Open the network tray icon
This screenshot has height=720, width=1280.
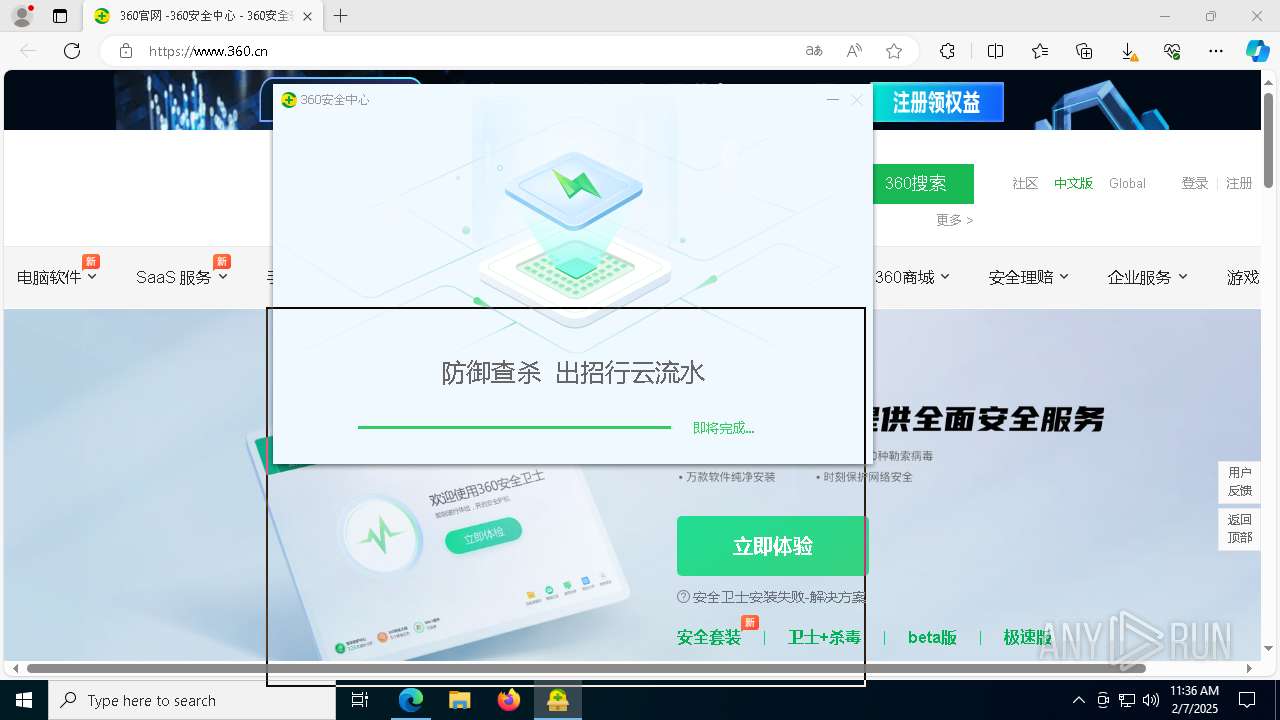(x=1127, y=700)
